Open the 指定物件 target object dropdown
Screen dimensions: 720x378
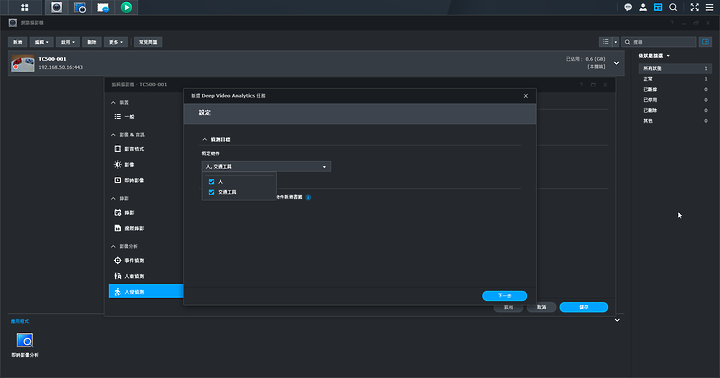coord(266,167)
